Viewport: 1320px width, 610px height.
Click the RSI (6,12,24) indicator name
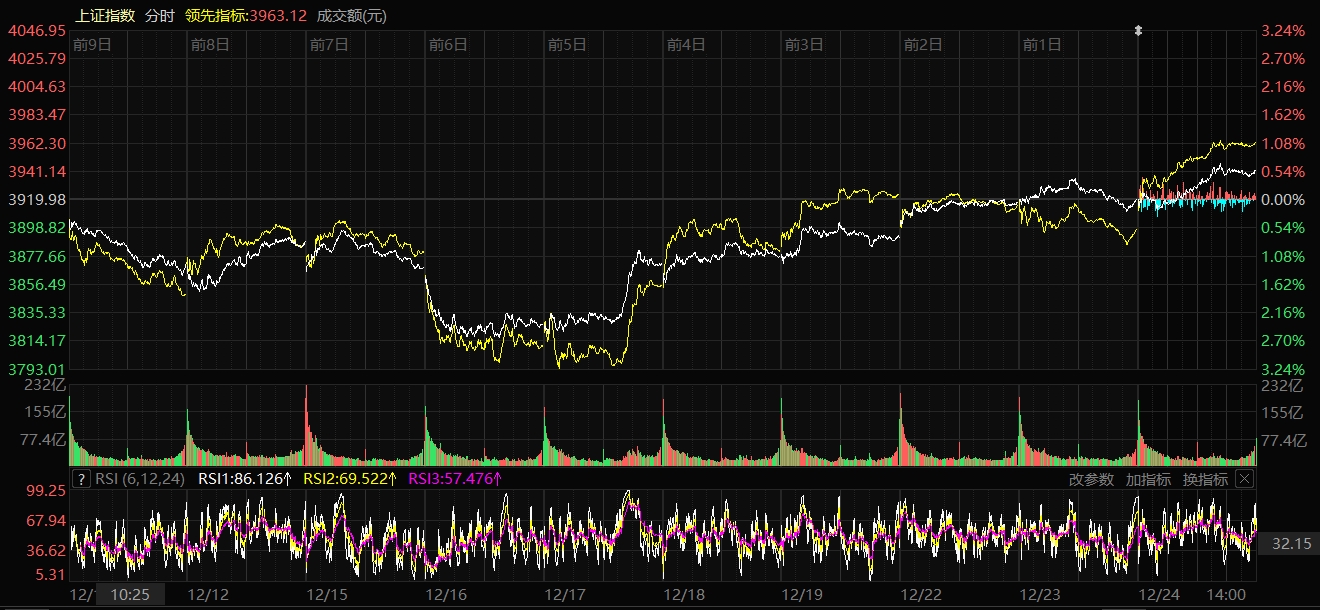(x=141, y=479)
